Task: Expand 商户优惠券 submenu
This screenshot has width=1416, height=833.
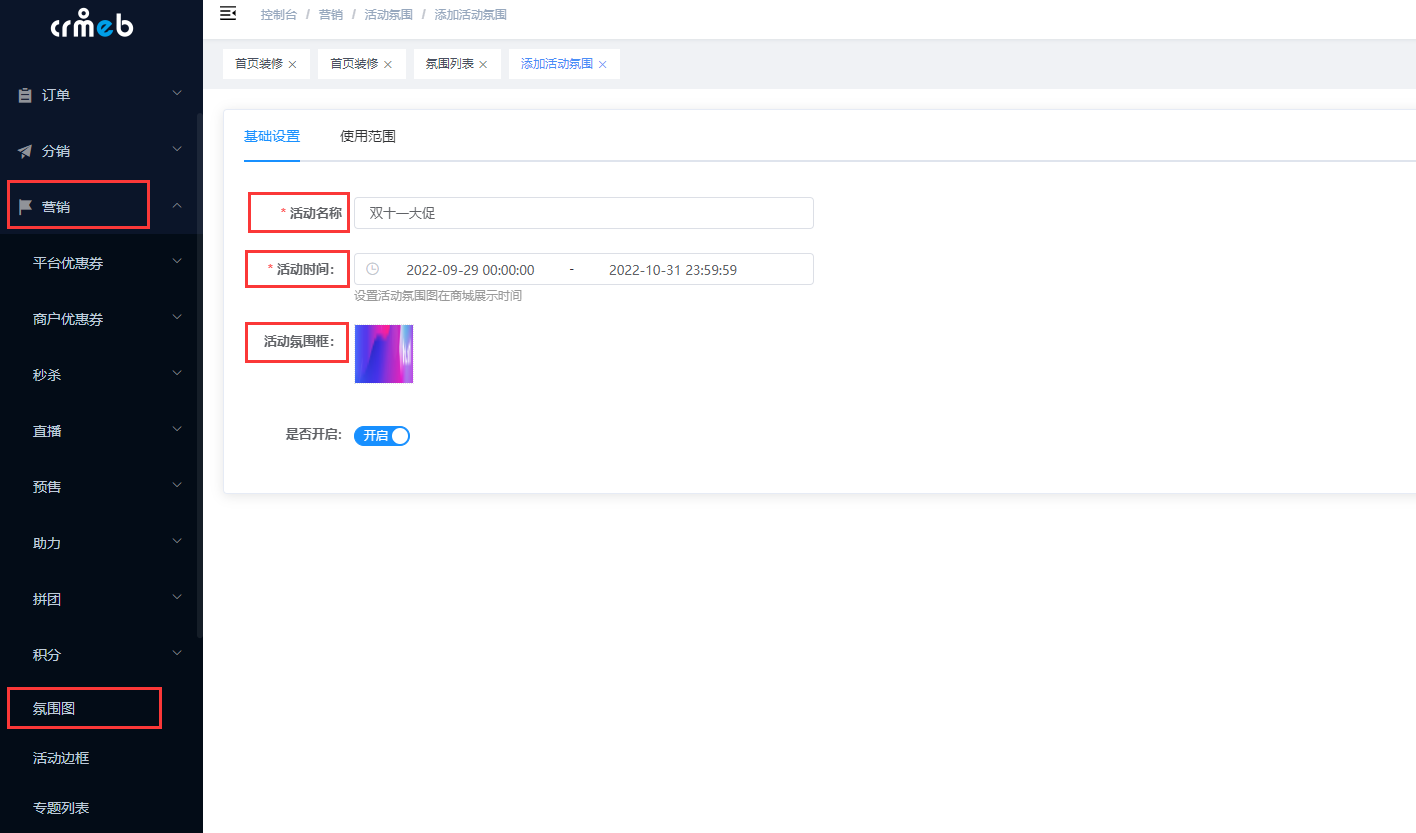Action: (x=177, y=317)
